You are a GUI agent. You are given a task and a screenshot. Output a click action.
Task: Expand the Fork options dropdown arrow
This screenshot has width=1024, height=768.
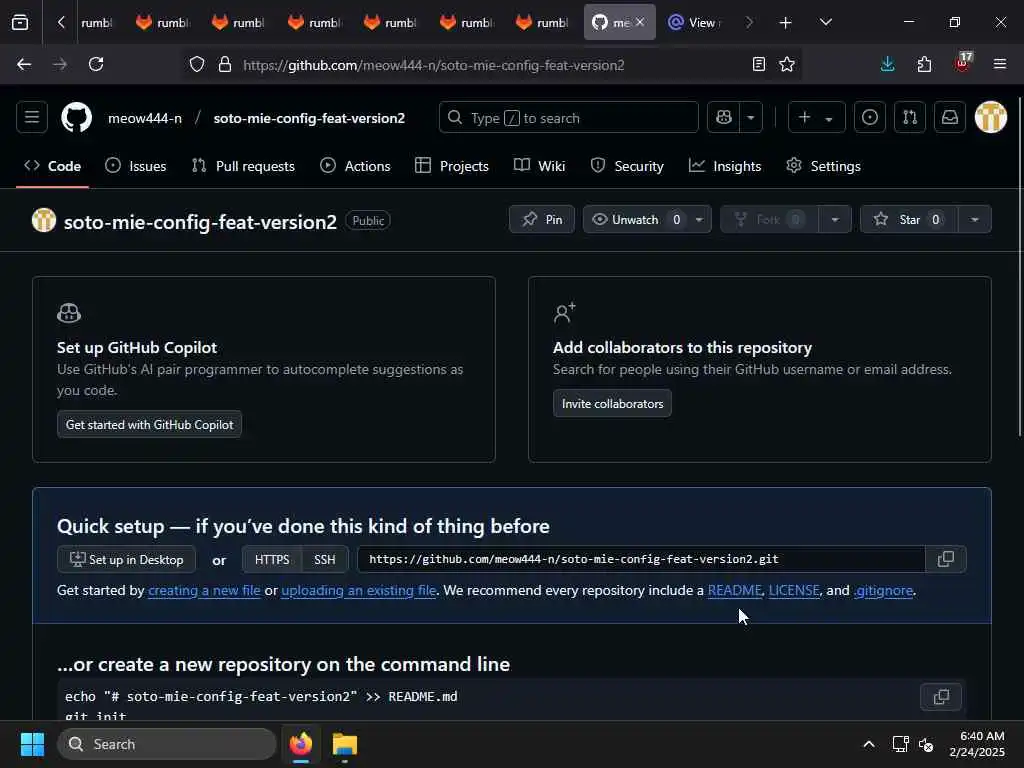[x=835, y=219]
